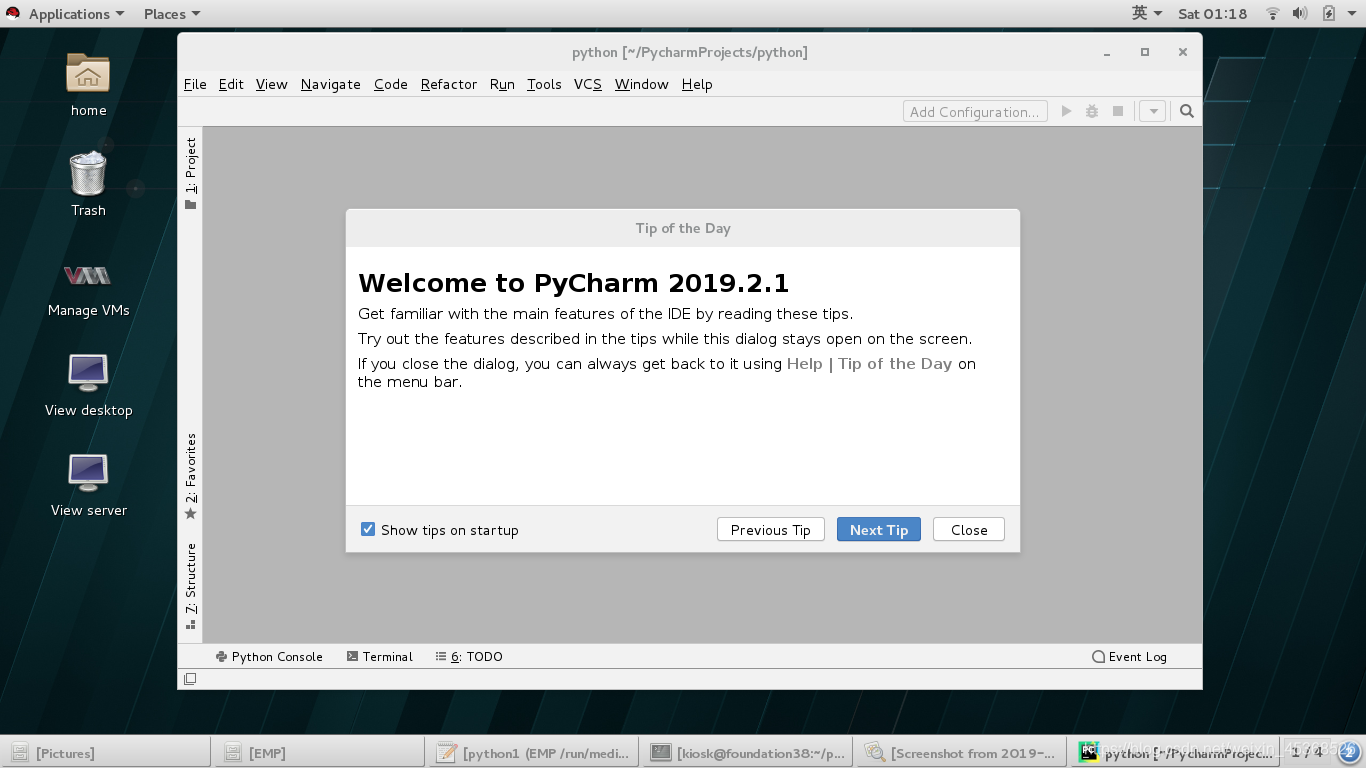Open the Help menu
This screenshot has height=768, width=1366.
point(697,84)
